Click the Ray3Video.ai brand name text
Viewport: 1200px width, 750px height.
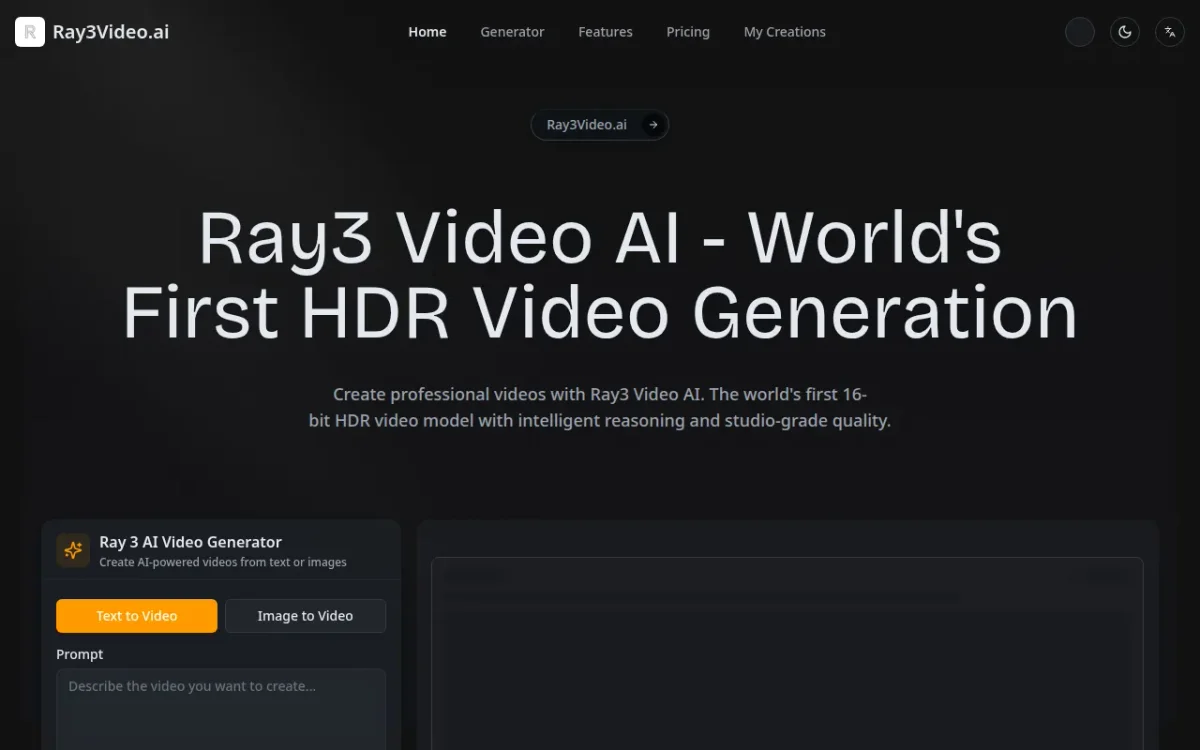(x=110, y=32)
